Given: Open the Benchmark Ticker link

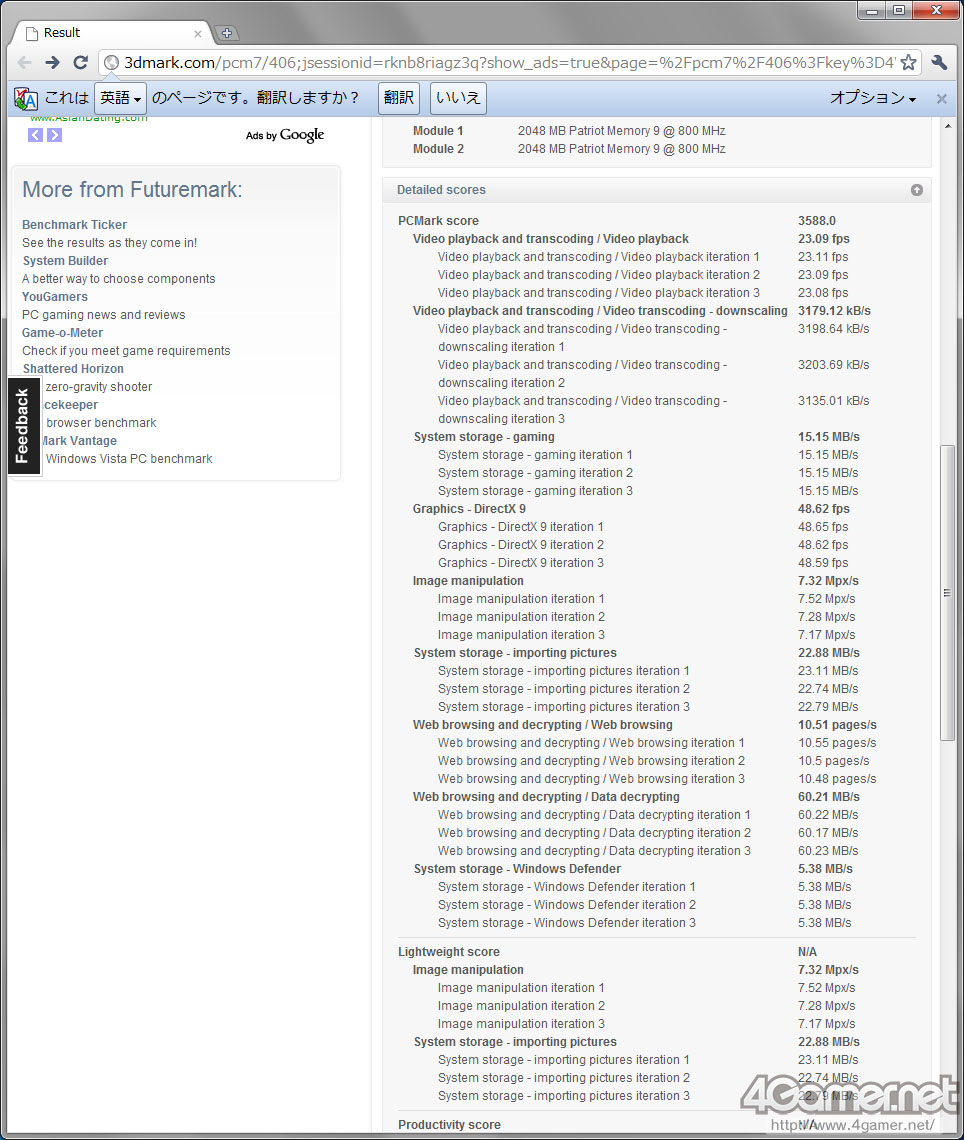Looking at the screenshot, I should coord(74,225).
